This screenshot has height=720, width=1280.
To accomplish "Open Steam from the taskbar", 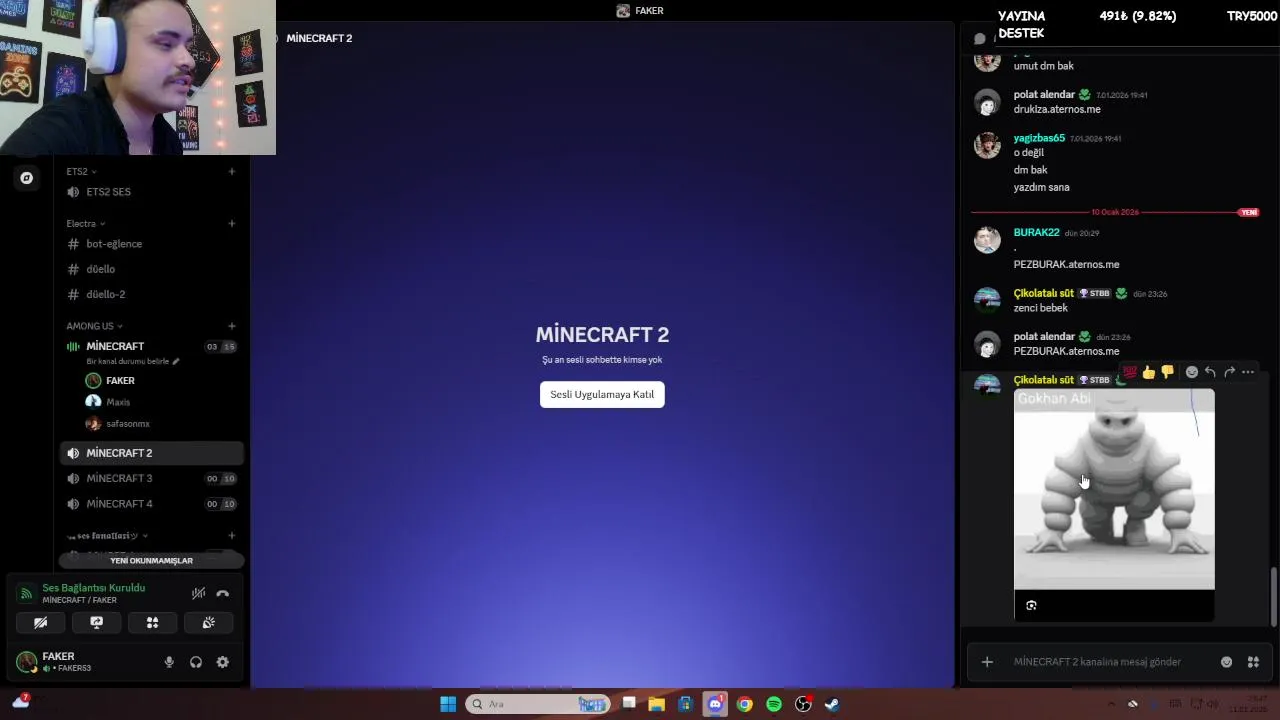I will point(832,704).
